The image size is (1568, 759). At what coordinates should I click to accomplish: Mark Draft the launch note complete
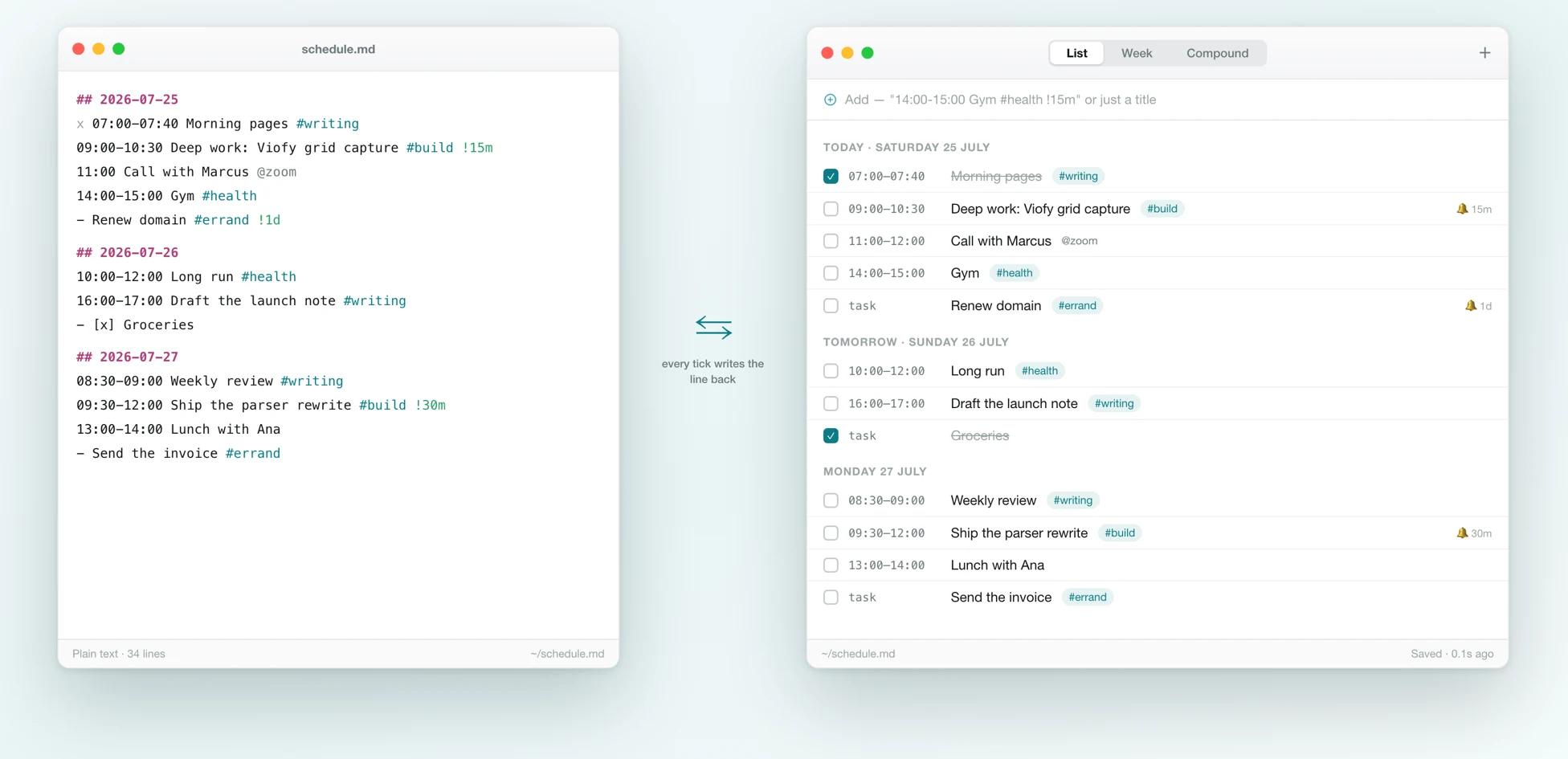click(831, 403)
